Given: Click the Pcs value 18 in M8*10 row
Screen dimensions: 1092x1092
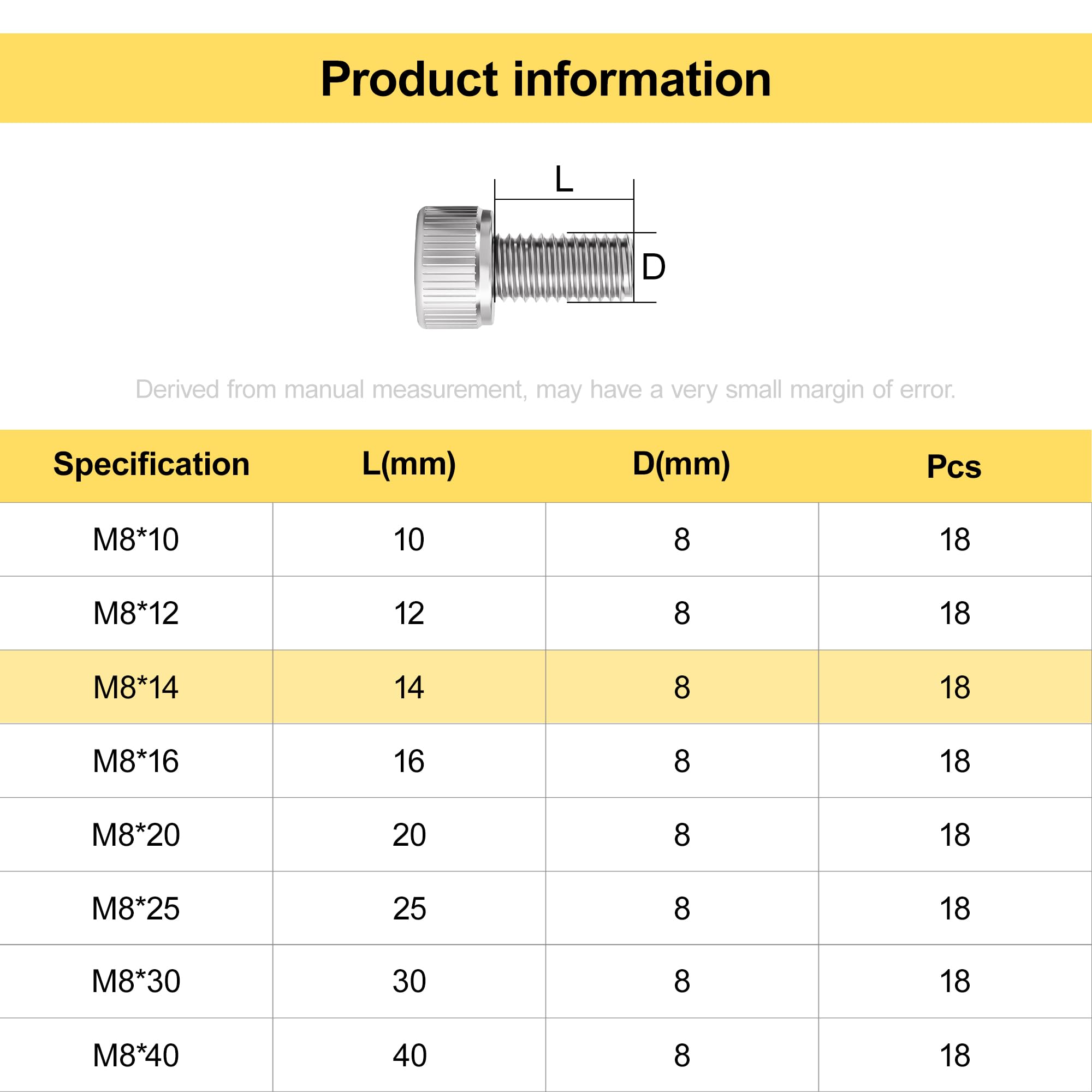Looking at the screenshot, I should click(954, 539).
